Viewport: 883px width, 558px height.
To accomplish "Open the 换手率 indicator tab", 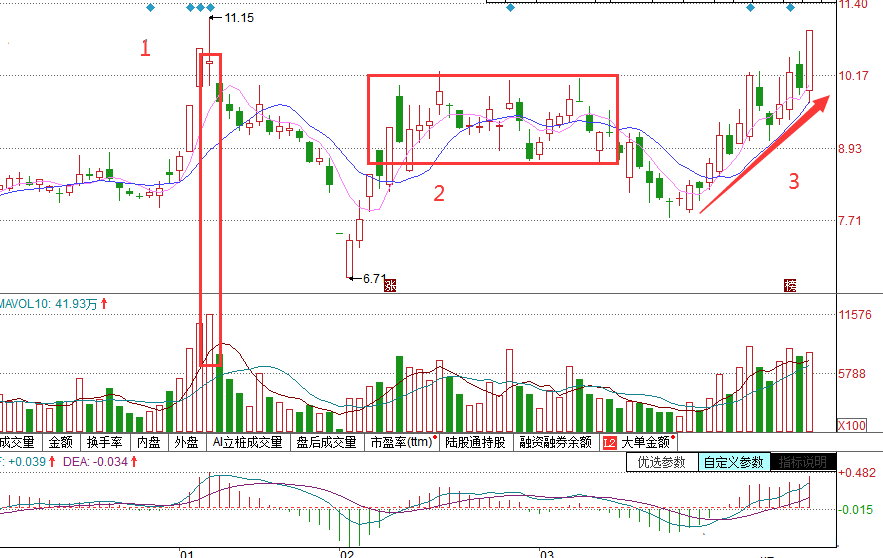I will click(104, 442).
